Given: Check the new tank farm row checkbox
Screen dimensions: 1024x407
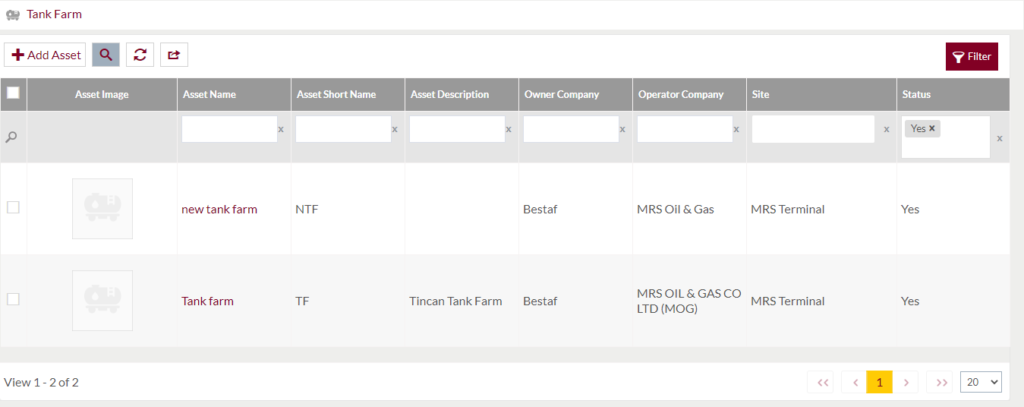Looking at the screenshot, I should click(13, 207).
